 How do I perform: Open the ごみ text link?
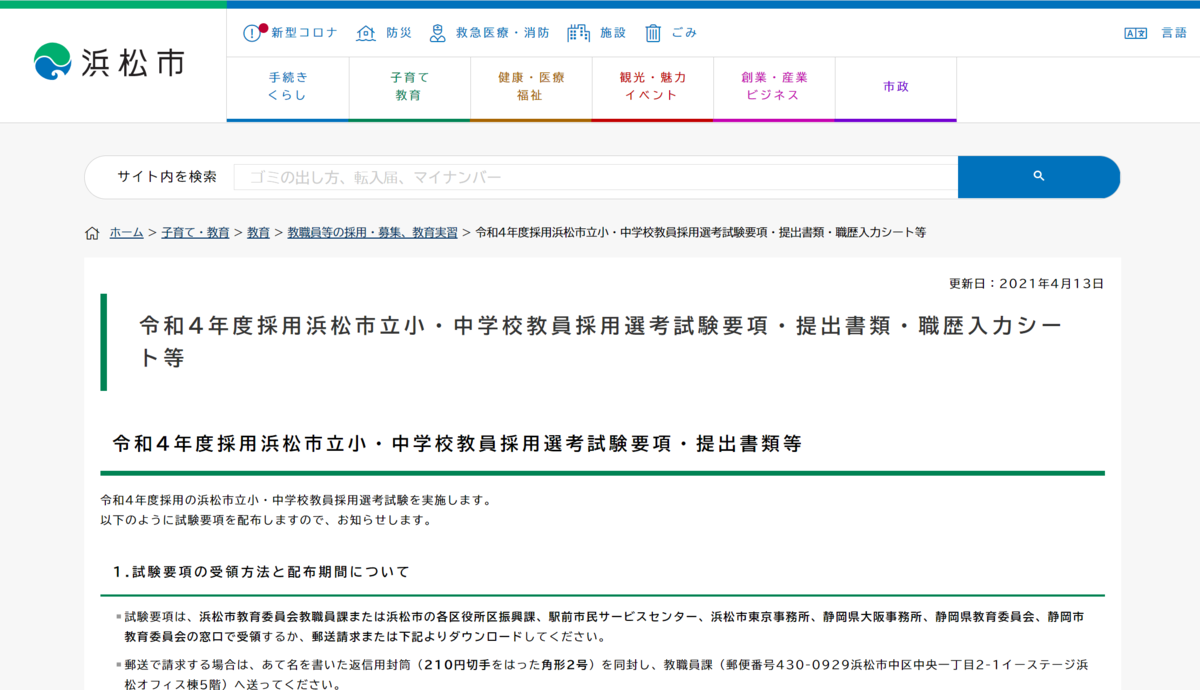click(684, 33)
